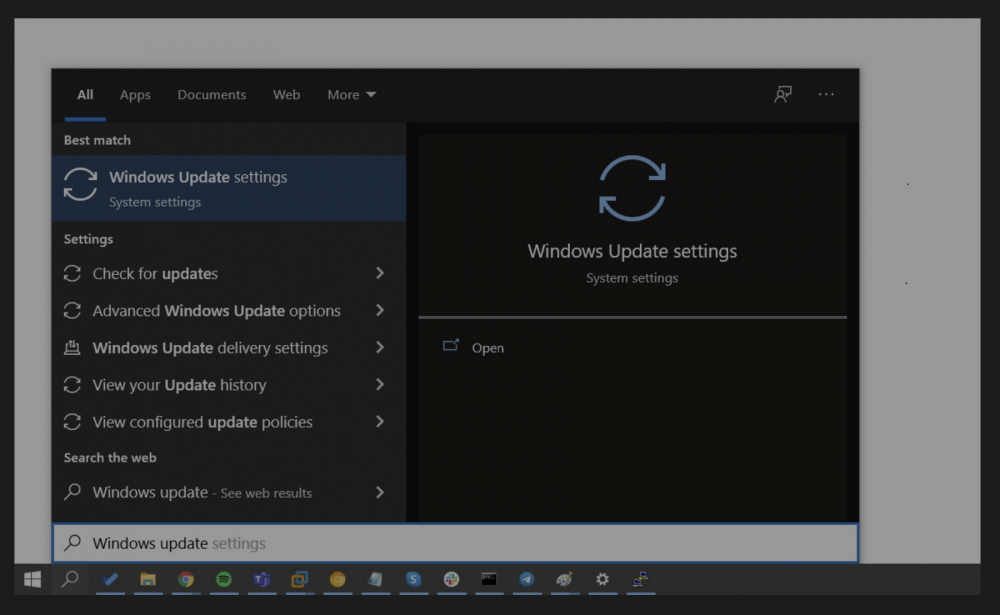Select the Windows Update settings best match
1000x615 pixels.
(228, 188)
